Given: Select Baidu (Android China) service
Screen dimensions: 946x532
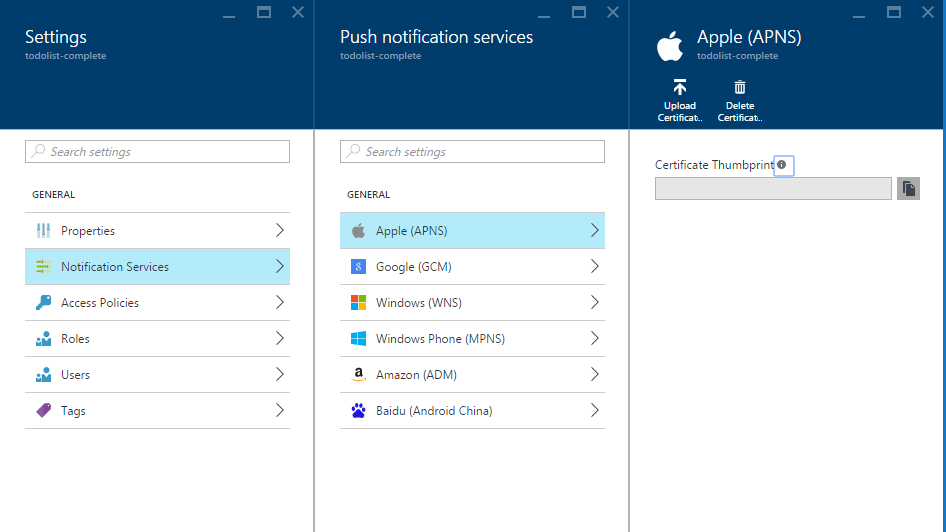Looking at the screenshot, I should [x=472, y=411].
